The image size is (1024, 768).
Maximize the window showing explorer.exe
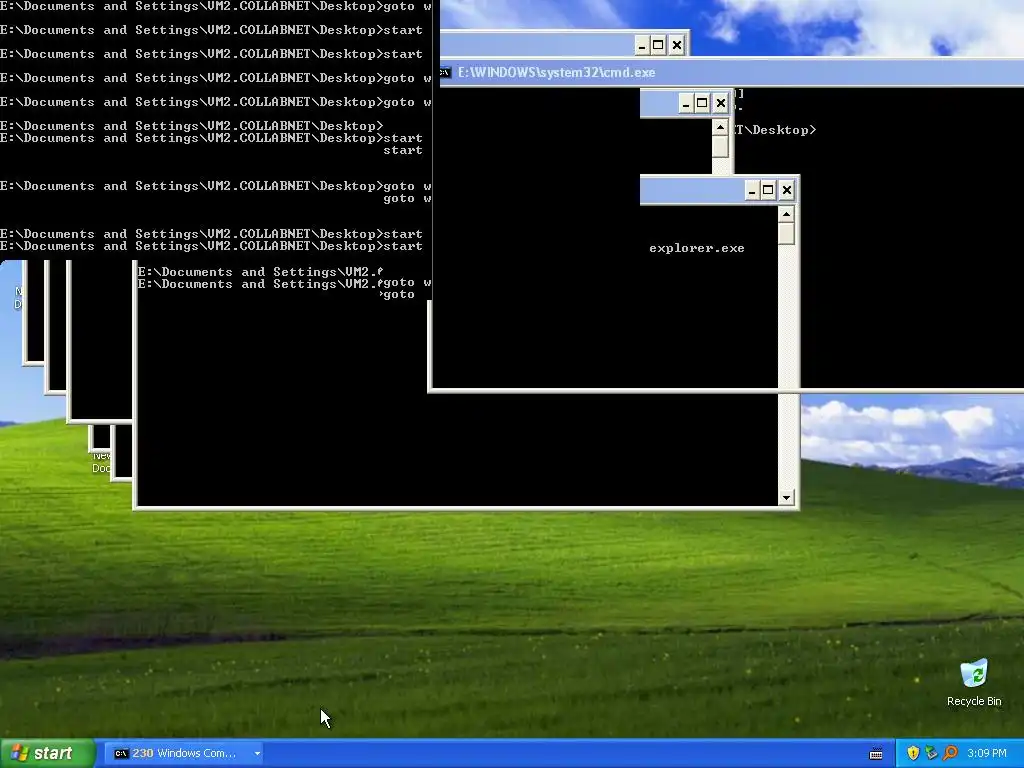click(768, 190)
